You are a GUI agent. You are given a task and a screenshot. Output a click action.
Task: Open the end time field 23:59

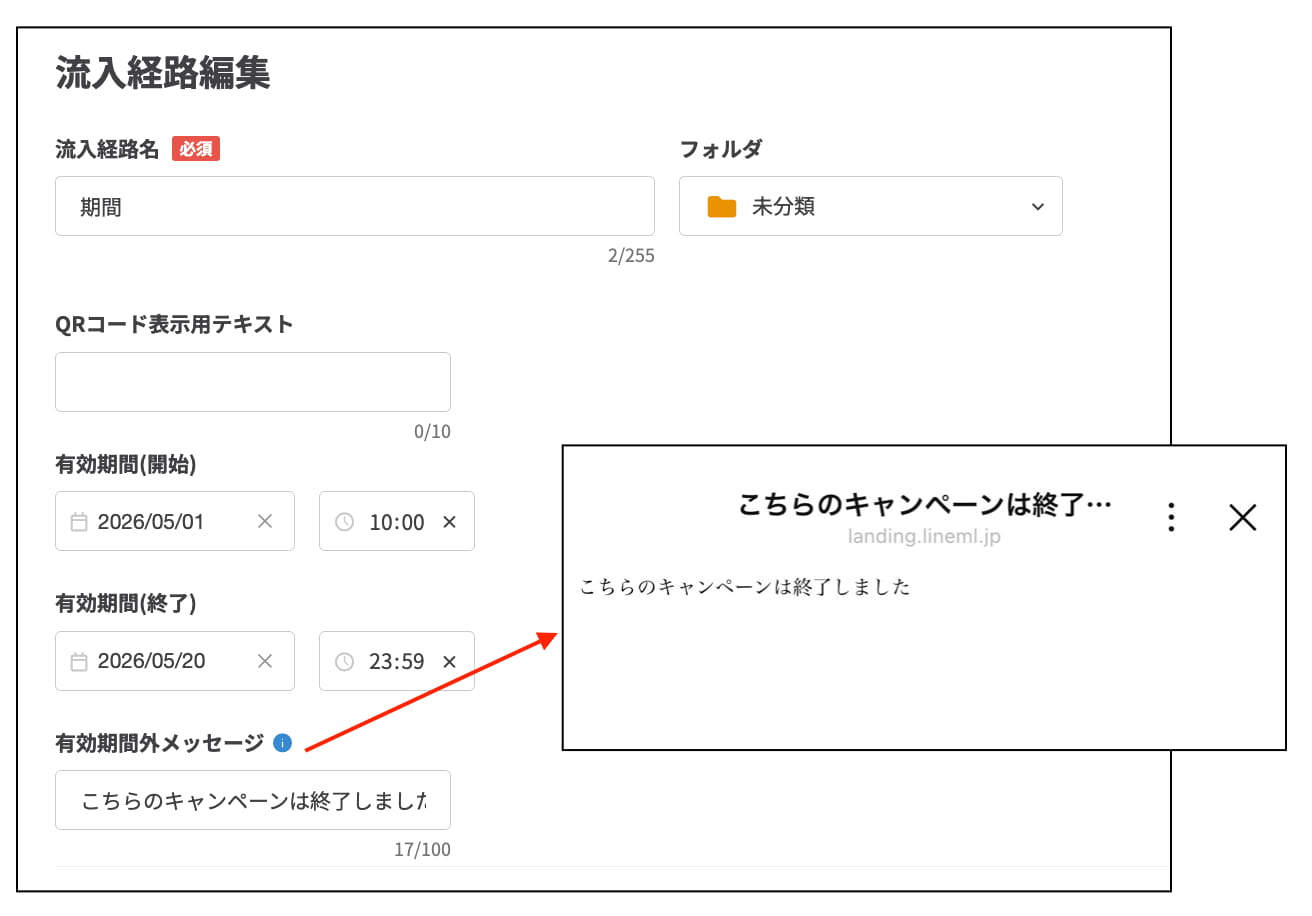pos(396,661)
